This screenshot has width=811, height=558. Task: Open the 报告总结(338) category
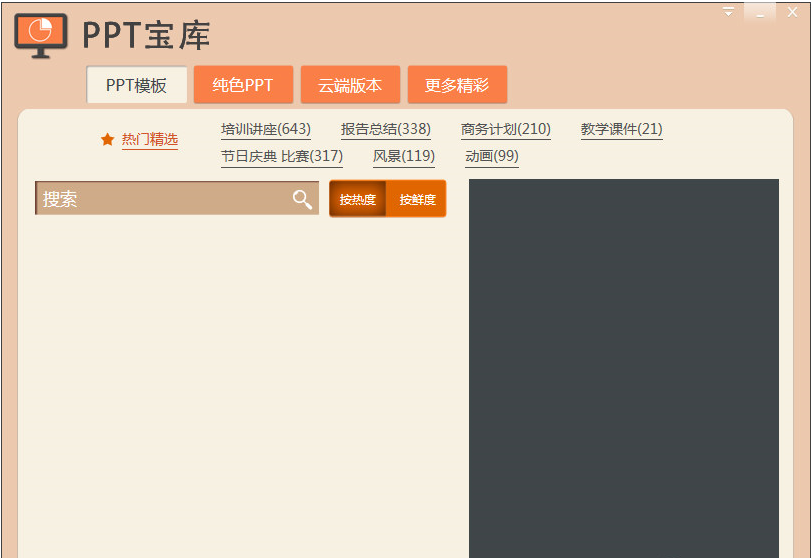point(385,129)
